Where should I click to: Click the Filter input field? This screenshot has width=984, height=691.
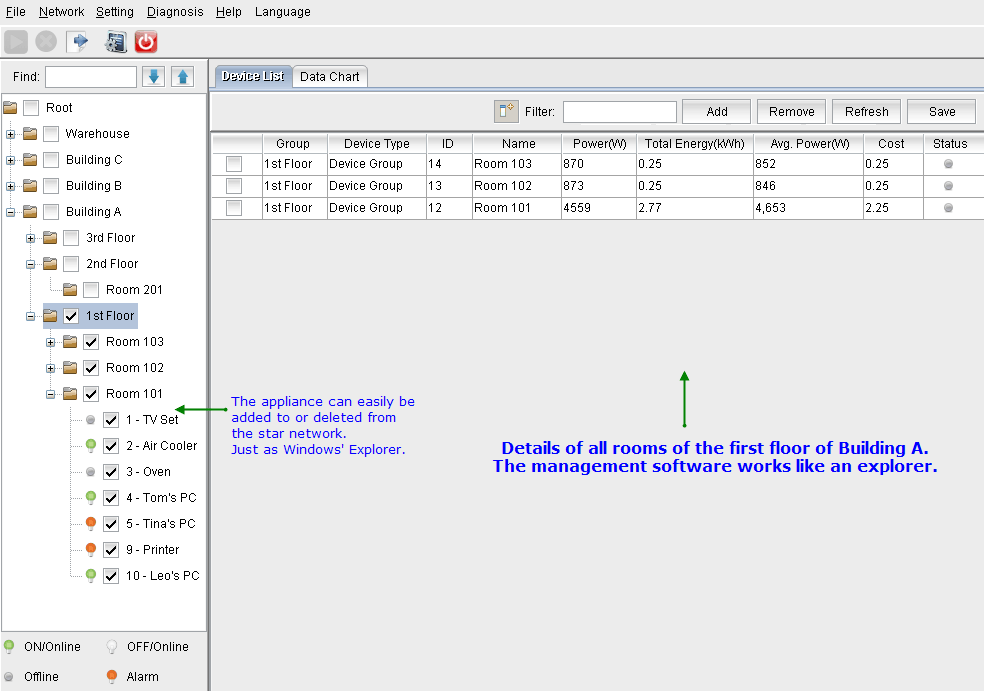tap(619, 112)
